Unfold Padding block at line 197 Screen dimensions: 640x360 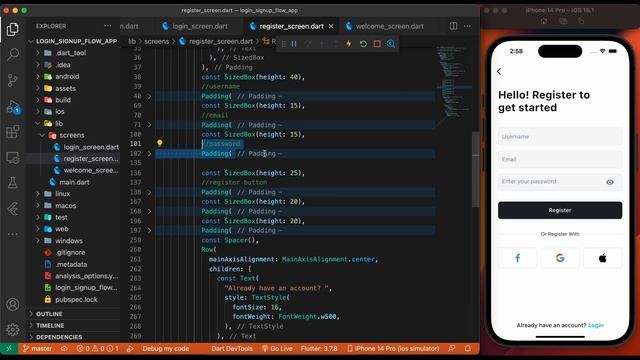tap(149, 231)
